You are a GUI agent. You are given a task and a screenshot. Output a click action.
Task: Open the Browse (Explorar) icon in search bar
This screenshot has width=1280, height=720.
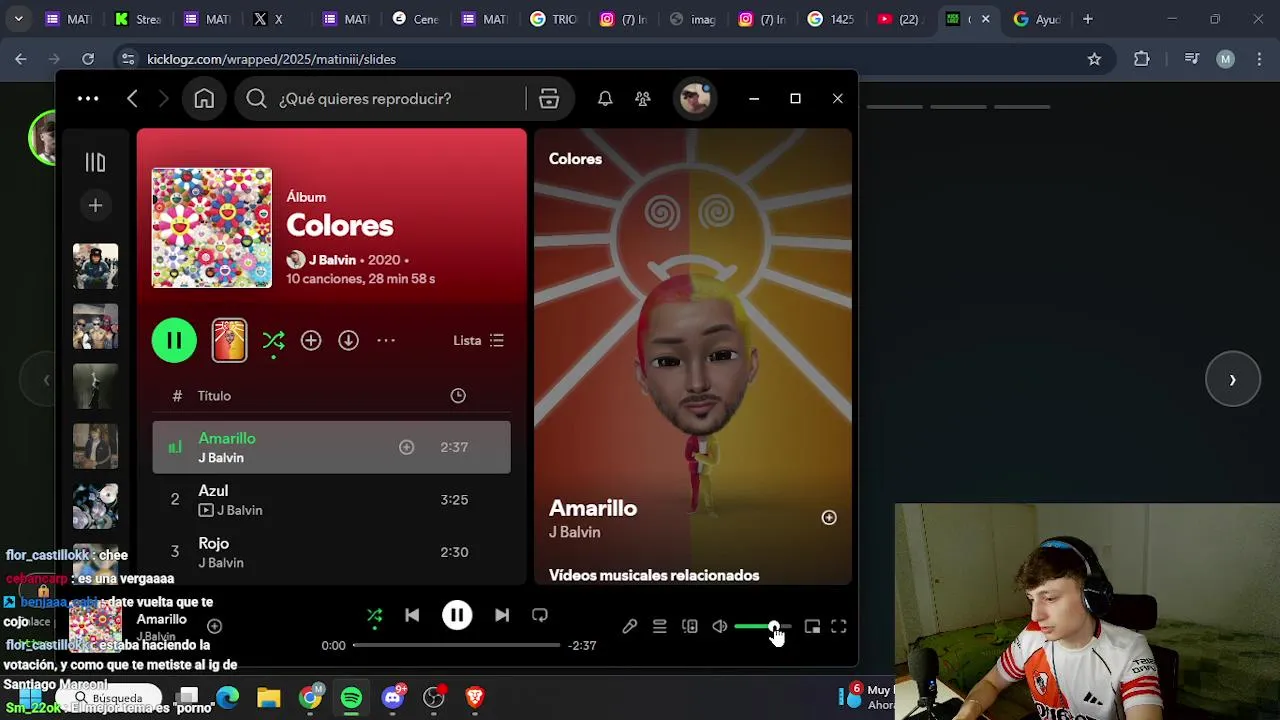pyautogui.click(x=549, y=98)
